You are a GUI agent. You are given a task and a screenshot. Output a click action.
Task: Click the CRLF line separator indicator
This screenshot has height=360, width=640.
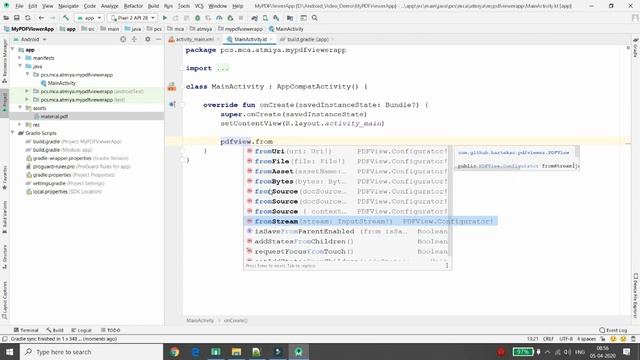tap(548, 339)
